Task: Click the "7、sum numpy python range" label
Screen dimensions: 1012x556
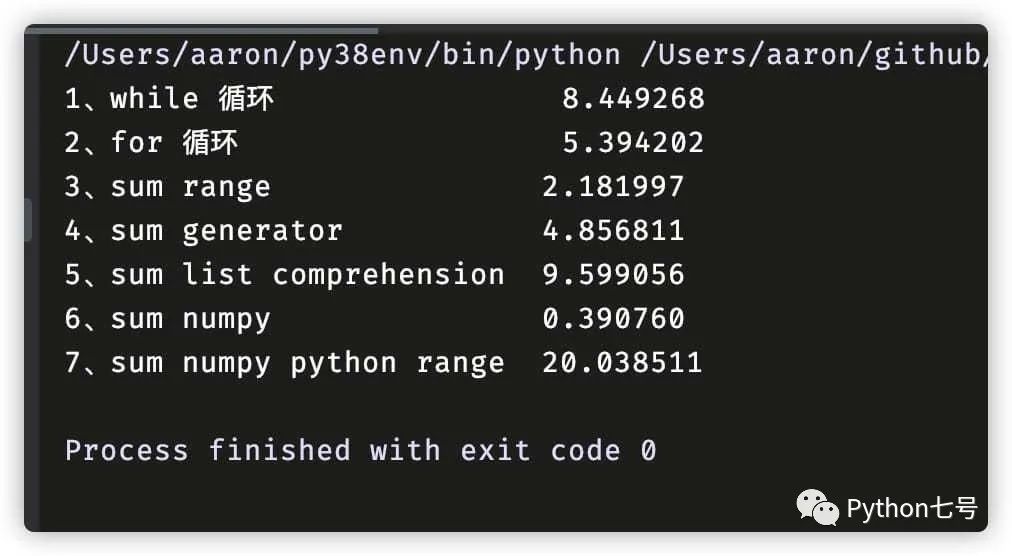Action: coord(284,362)
